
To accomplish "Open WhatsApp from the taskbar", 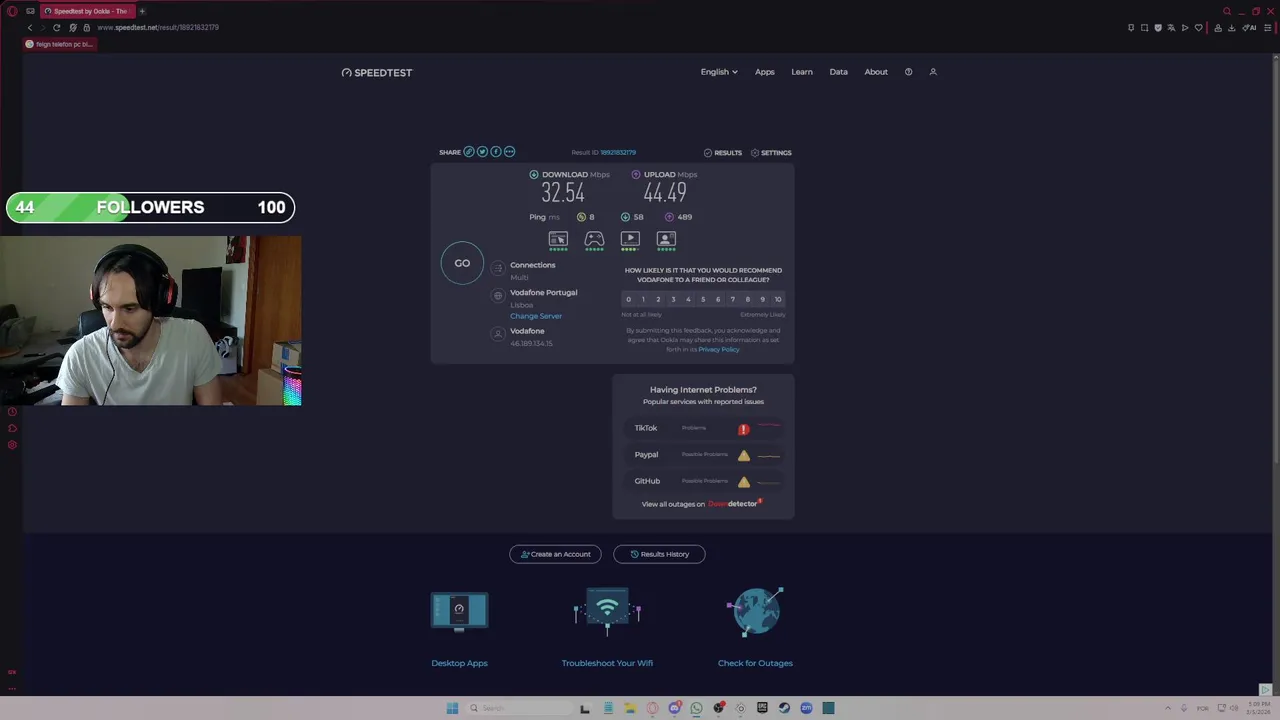I will click(x=696, y=708).
